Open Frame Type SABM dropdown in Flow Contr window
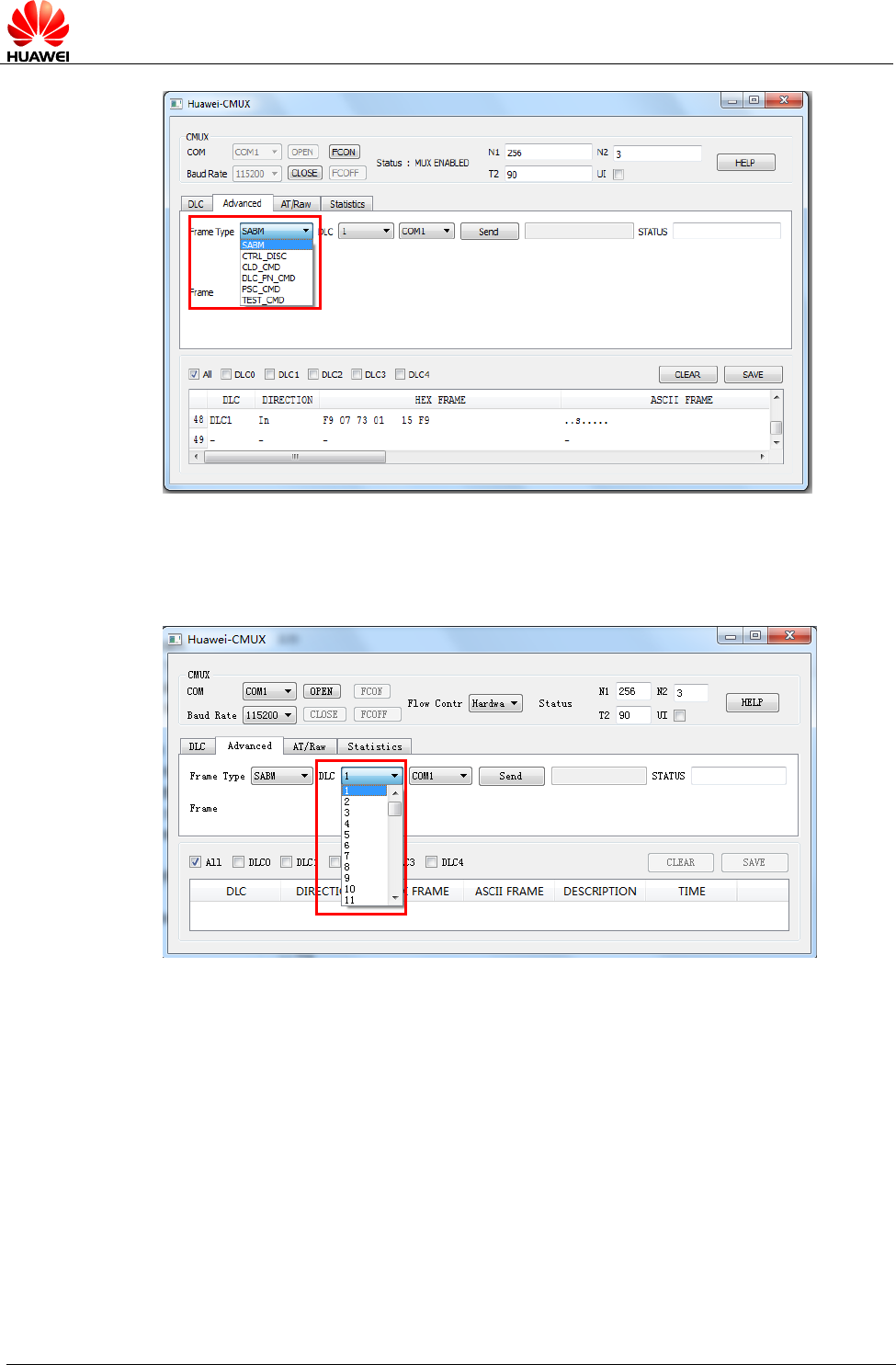Screen dimensions: 896x1365 point(282,776)
